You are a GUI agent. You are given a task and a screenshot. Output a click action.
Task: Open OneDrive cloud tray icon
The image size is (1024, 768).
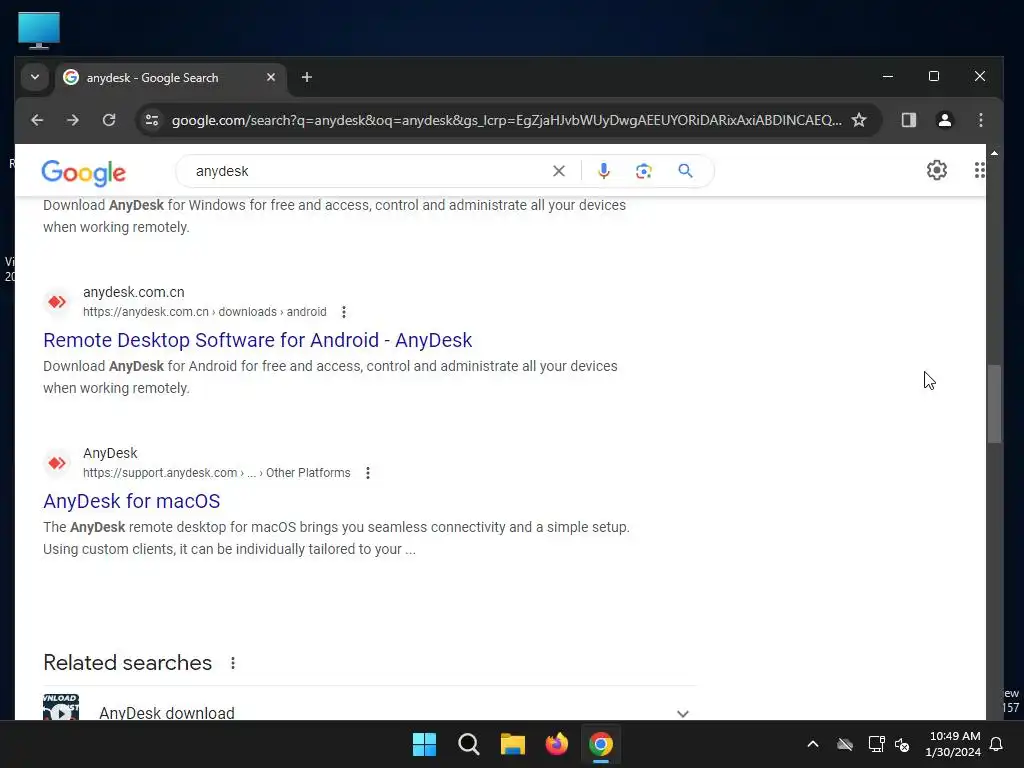[845, 744]
